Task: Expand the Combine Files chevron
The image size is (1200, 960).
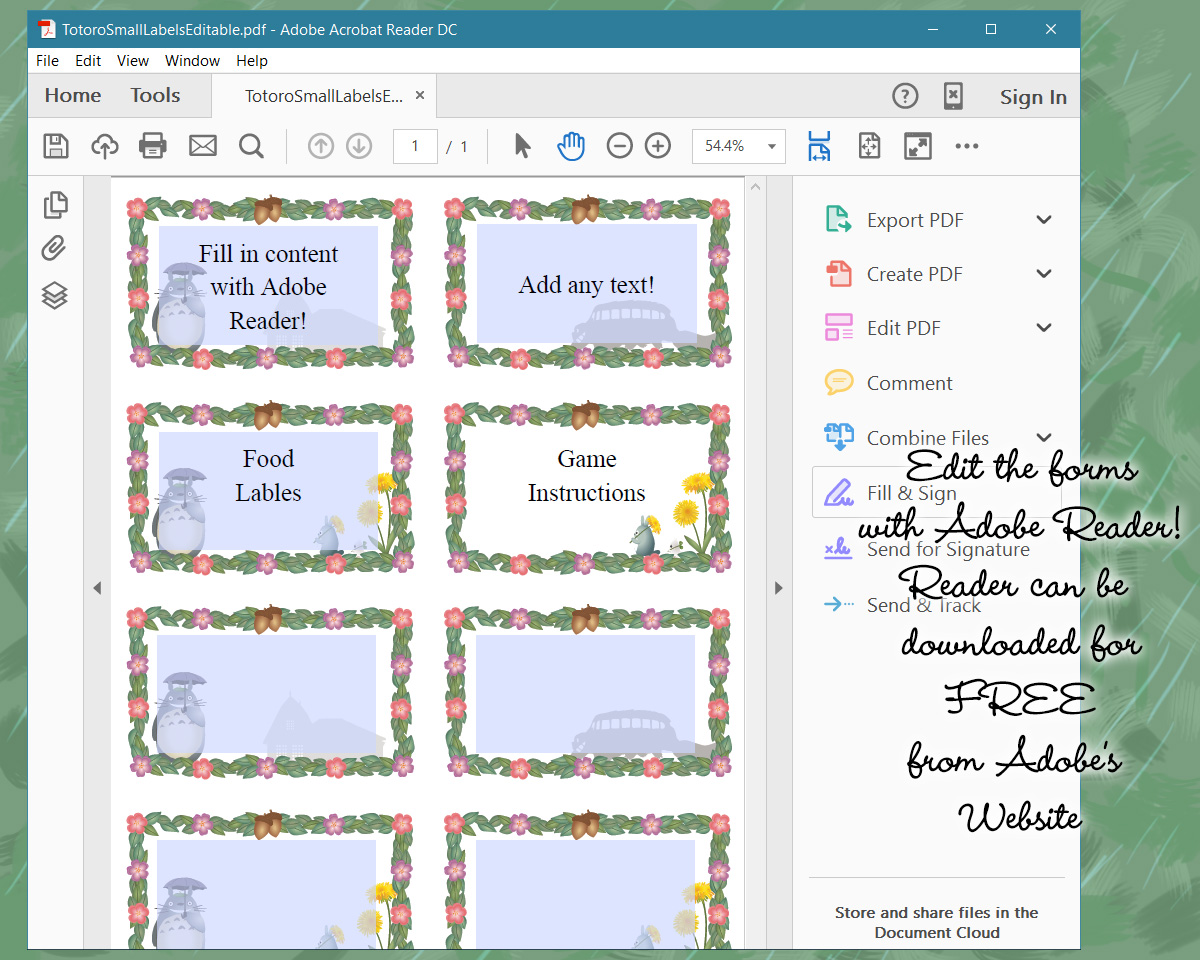Action: point(1044,438)
